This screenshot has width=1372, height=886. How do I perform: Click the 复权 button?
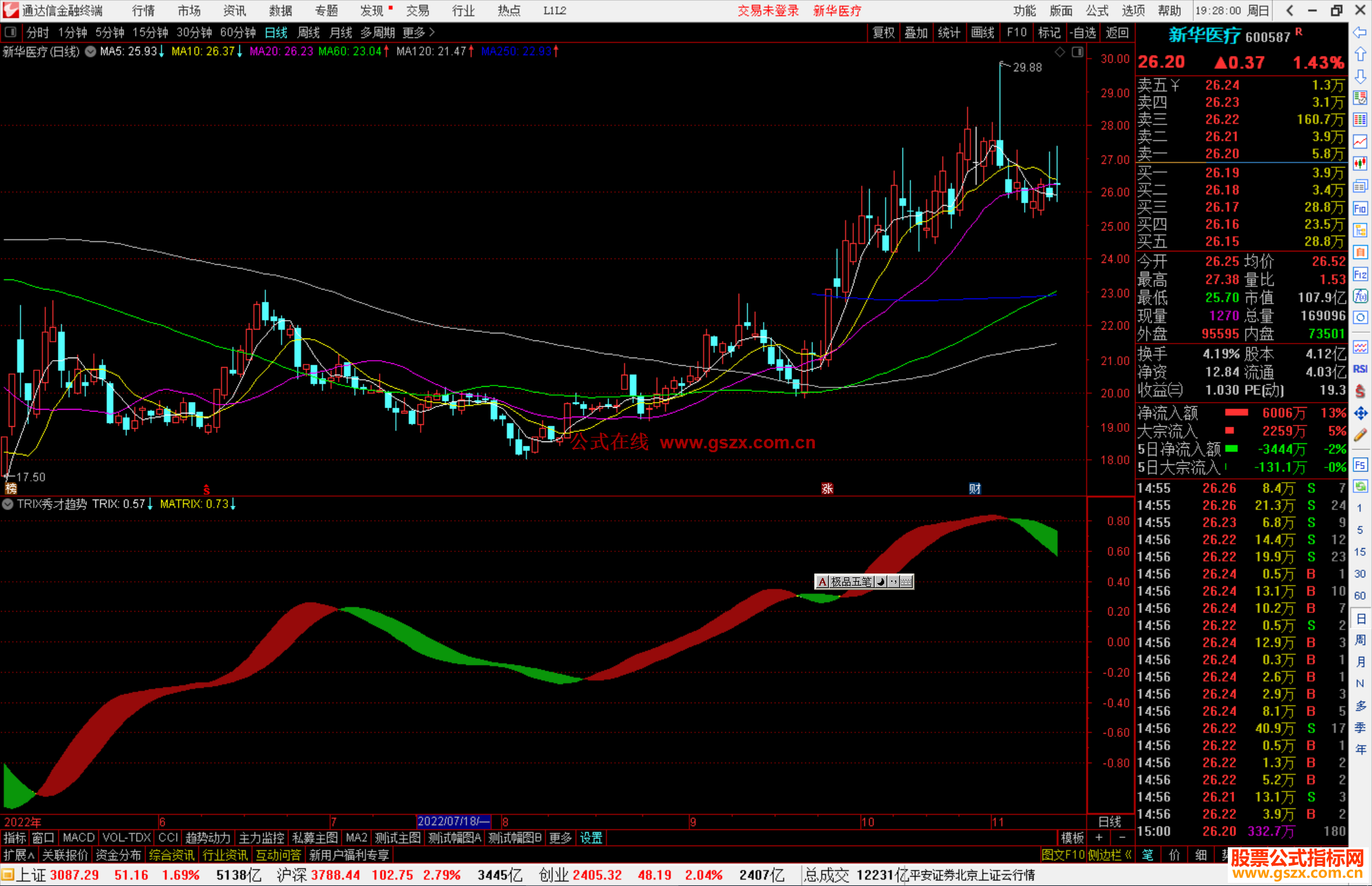point(883,32)
